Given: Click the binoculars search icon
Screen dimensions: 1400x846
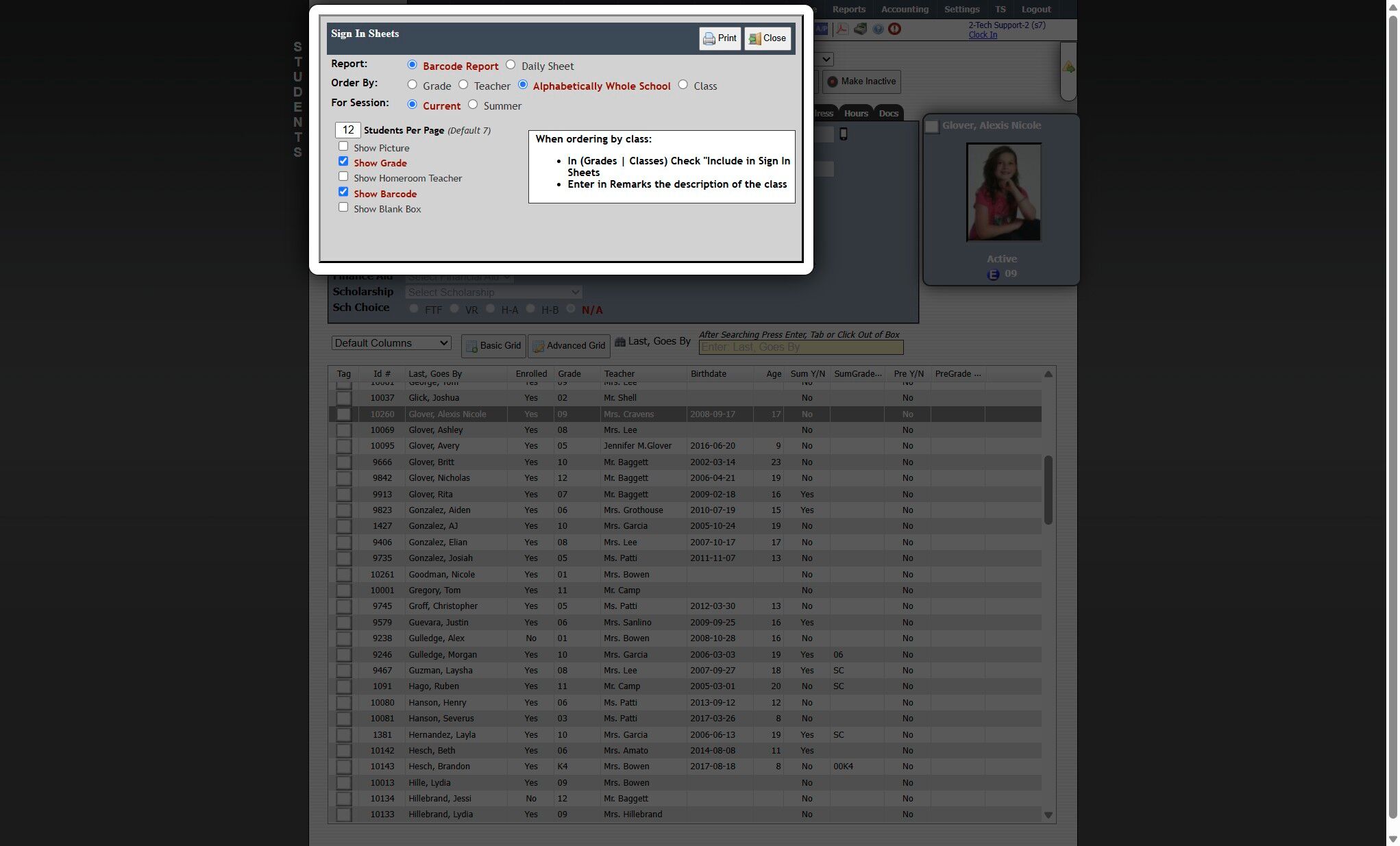Looking at the screenshot, I should tap(620, 342).
